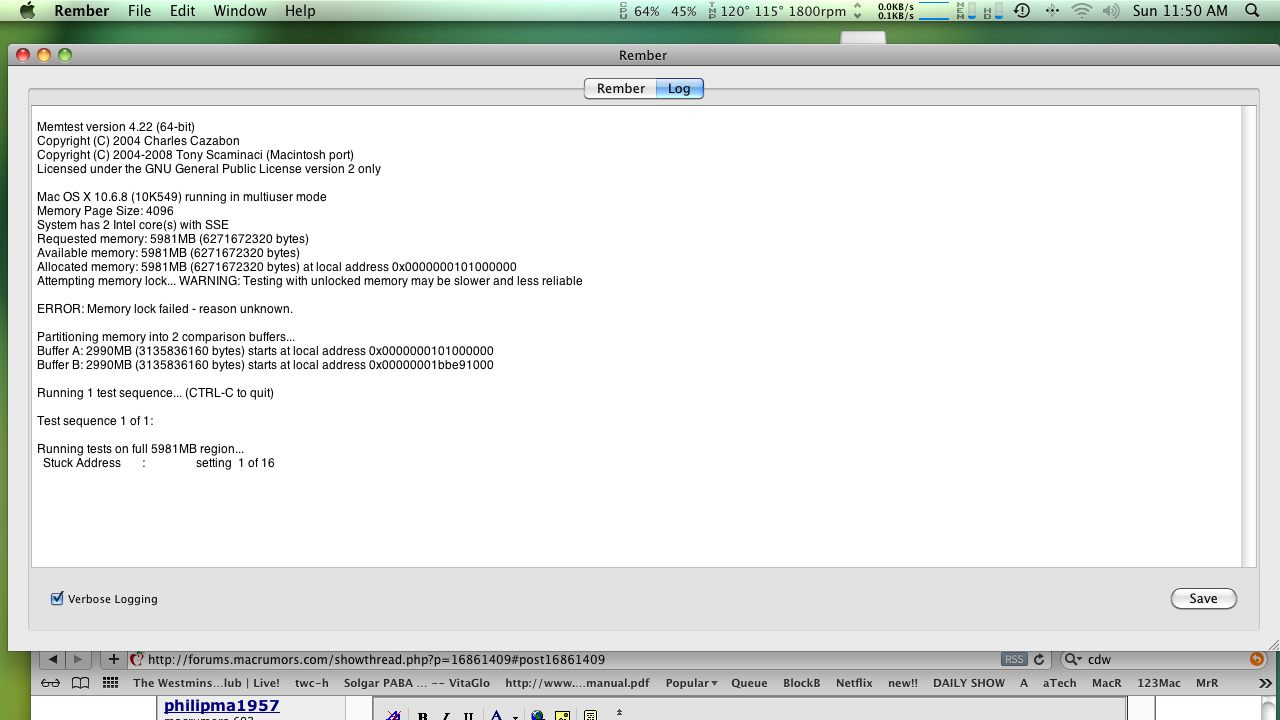Open the MacR bookmark
The image size is (1280, 720).
pos(1106,683)
